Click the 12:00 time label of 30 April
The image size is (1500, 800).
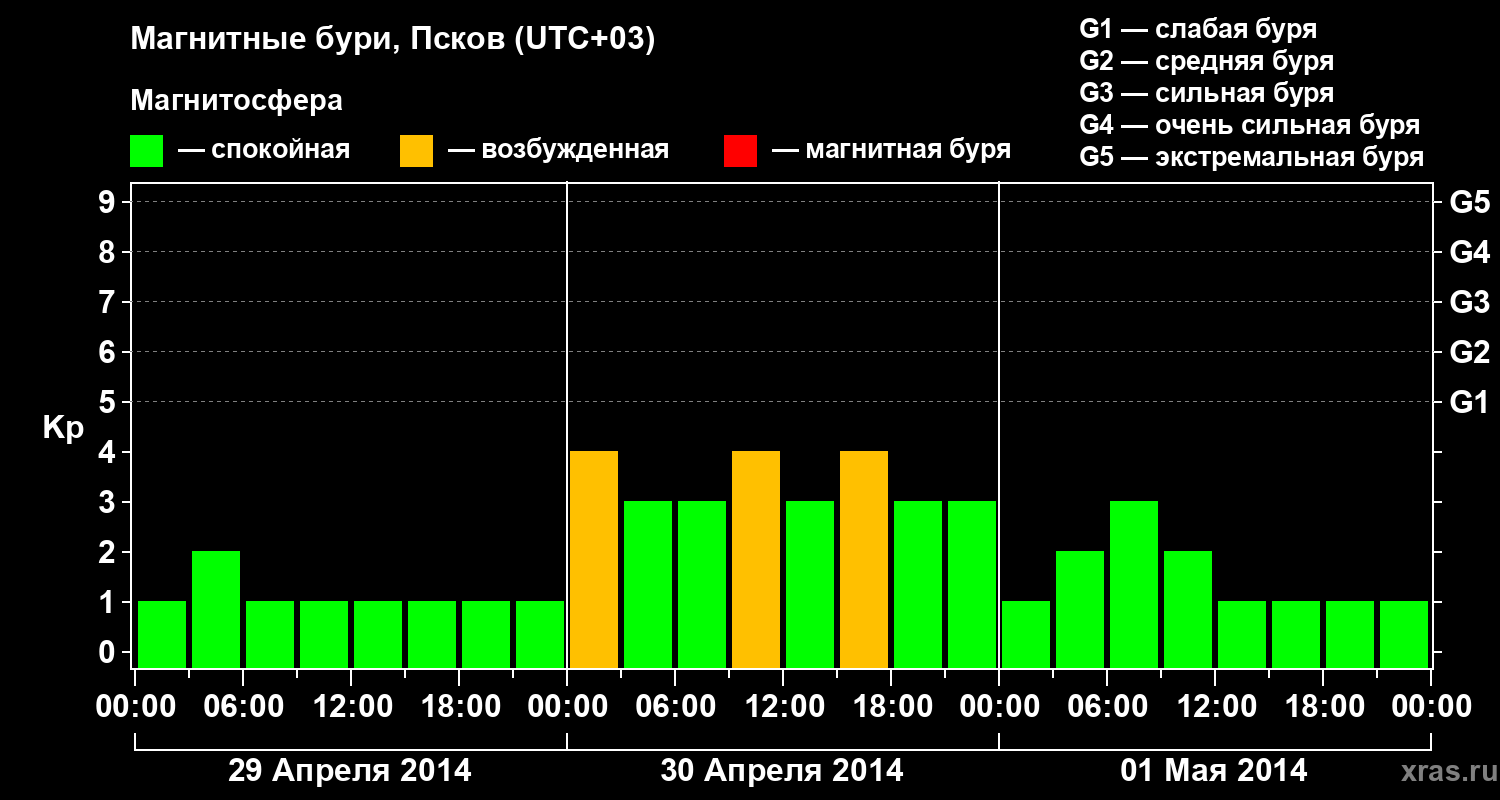tap(783, 706)
